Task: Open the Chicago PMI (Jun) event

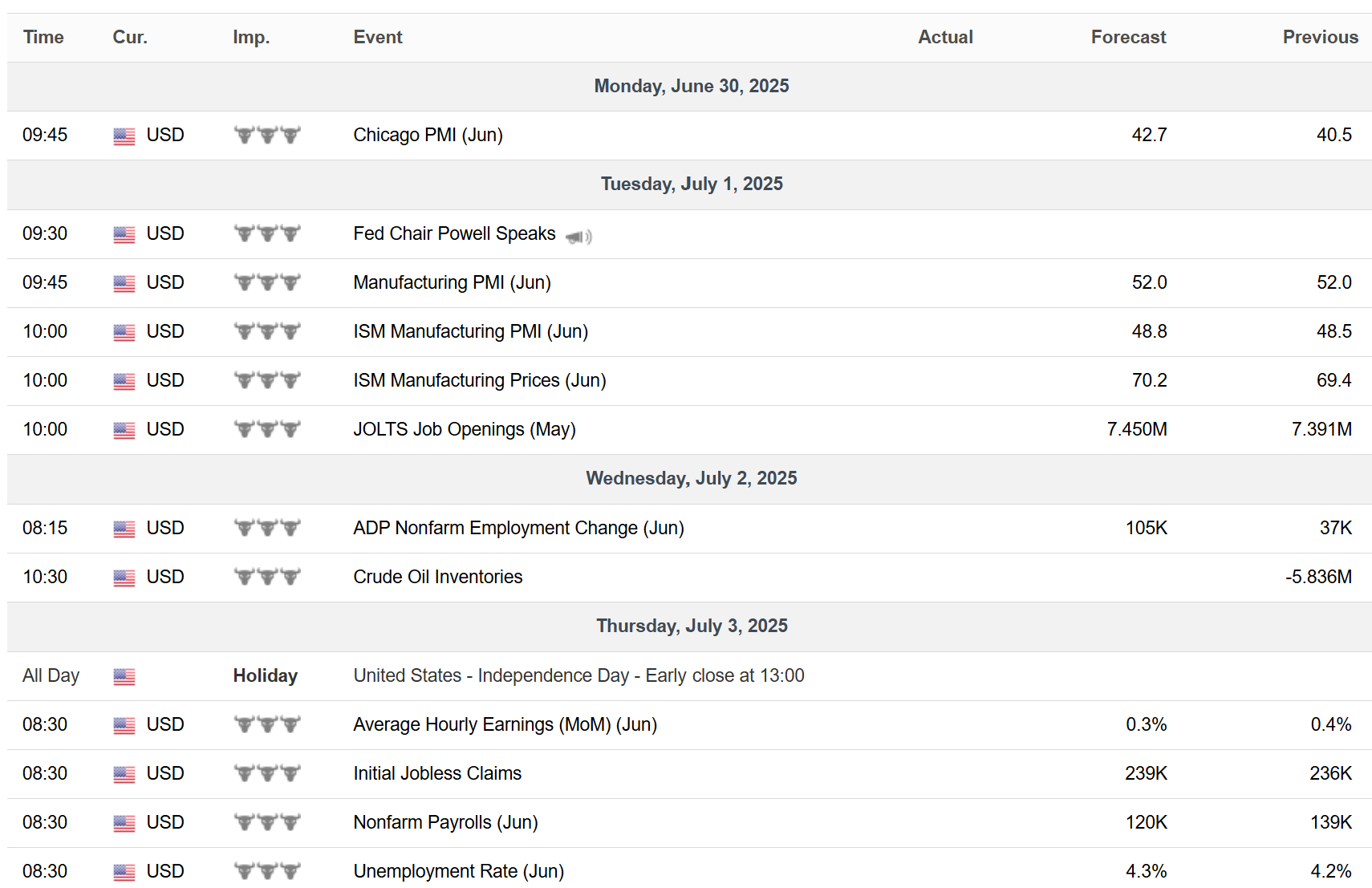Action: (428, 135)
